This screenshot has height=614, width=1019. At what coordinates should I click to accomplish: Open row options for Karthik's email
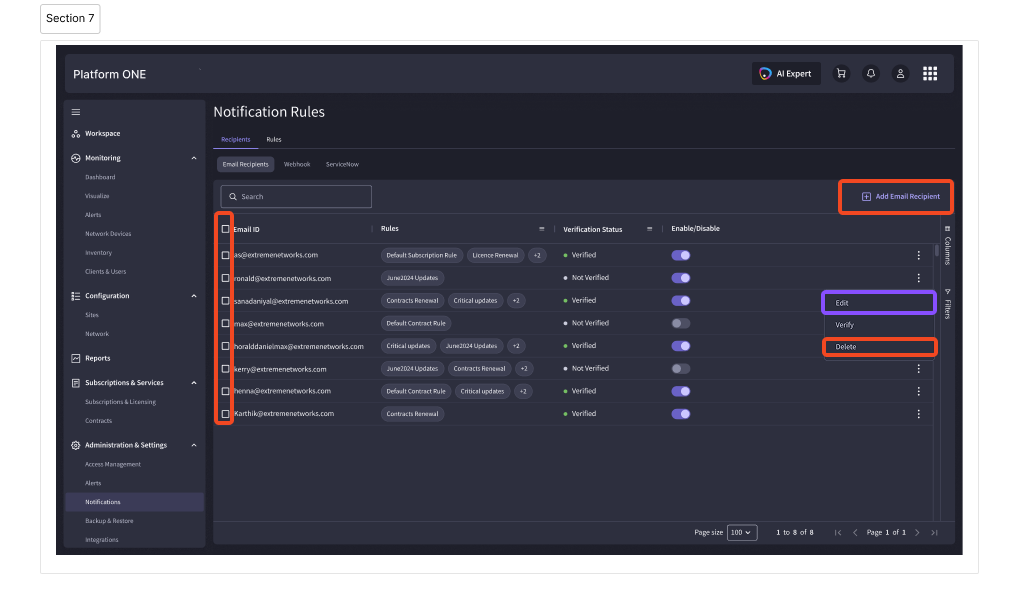pos(918,413)
